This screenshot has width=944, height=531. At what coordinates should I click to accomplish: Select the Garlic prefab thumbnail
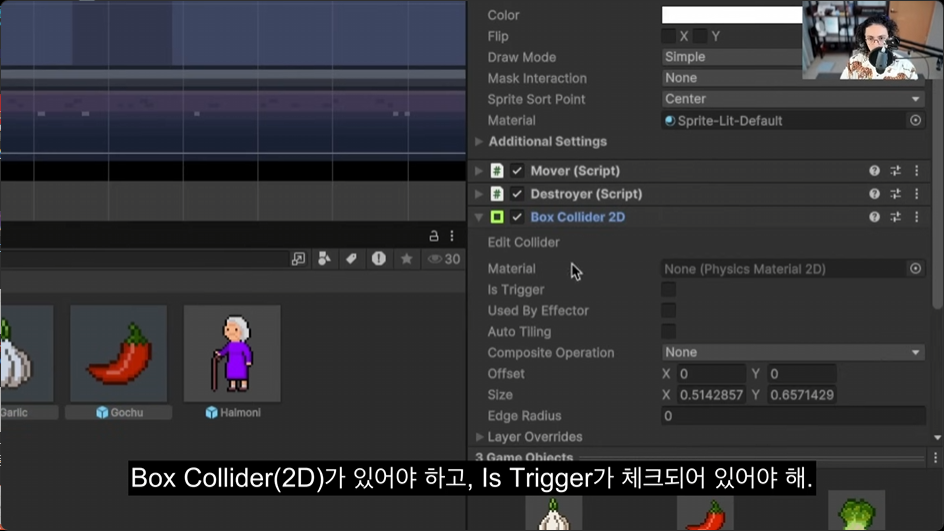point(26,353)
